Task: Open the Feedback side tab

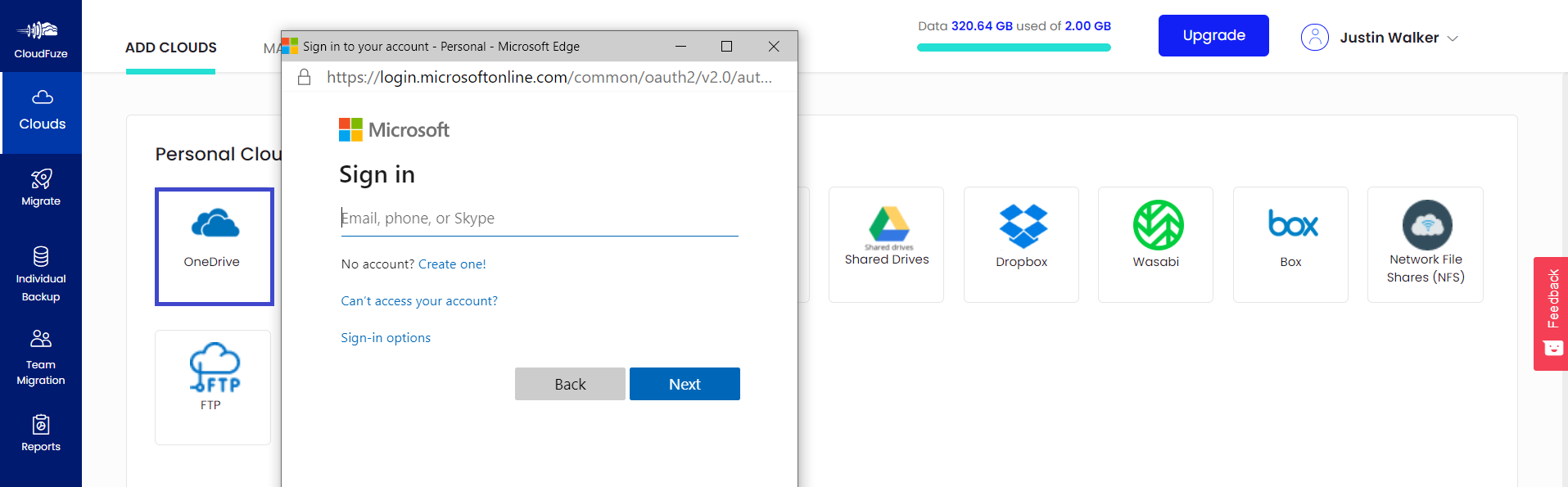Action: 1551,313
